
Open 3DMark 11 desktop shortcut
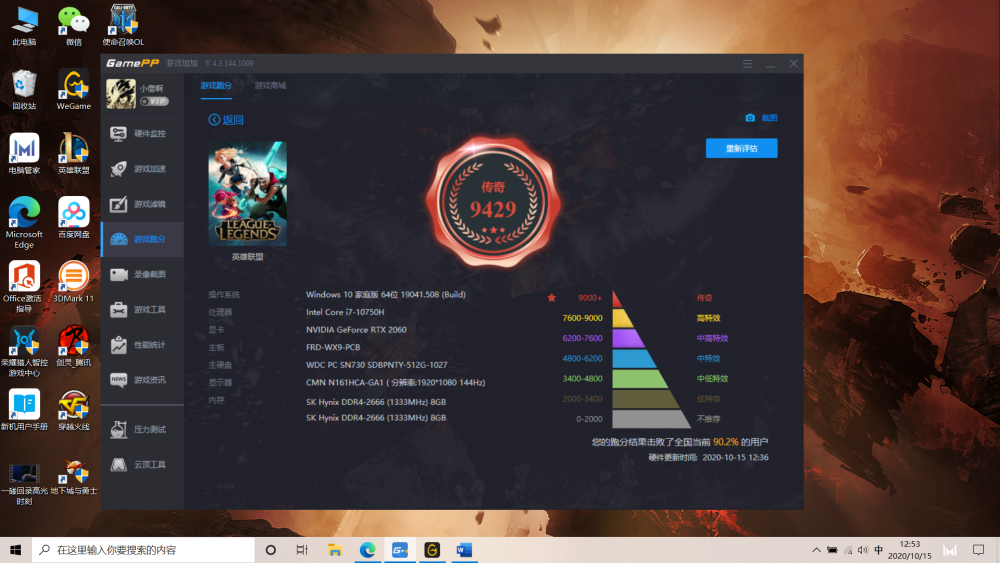[x=73, y=282]
